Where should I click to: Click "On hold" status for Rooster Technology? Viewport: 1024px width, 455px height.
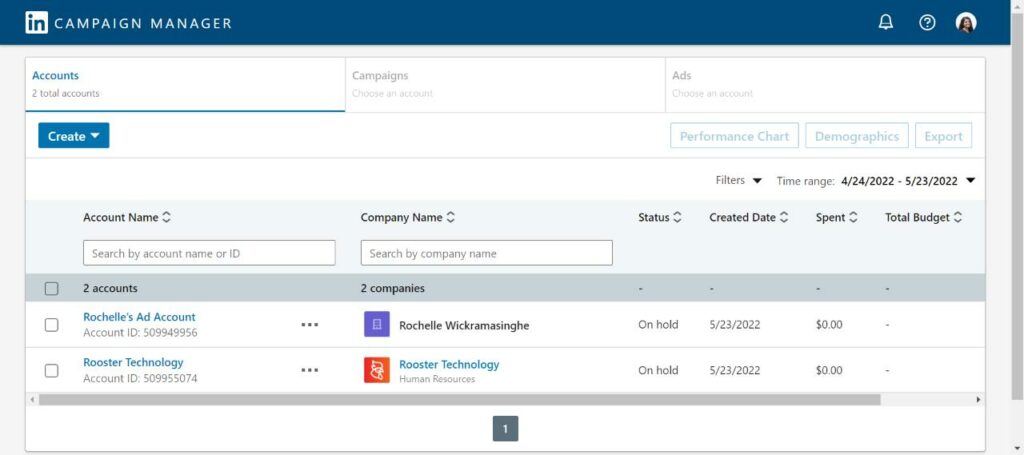(658, 370)
